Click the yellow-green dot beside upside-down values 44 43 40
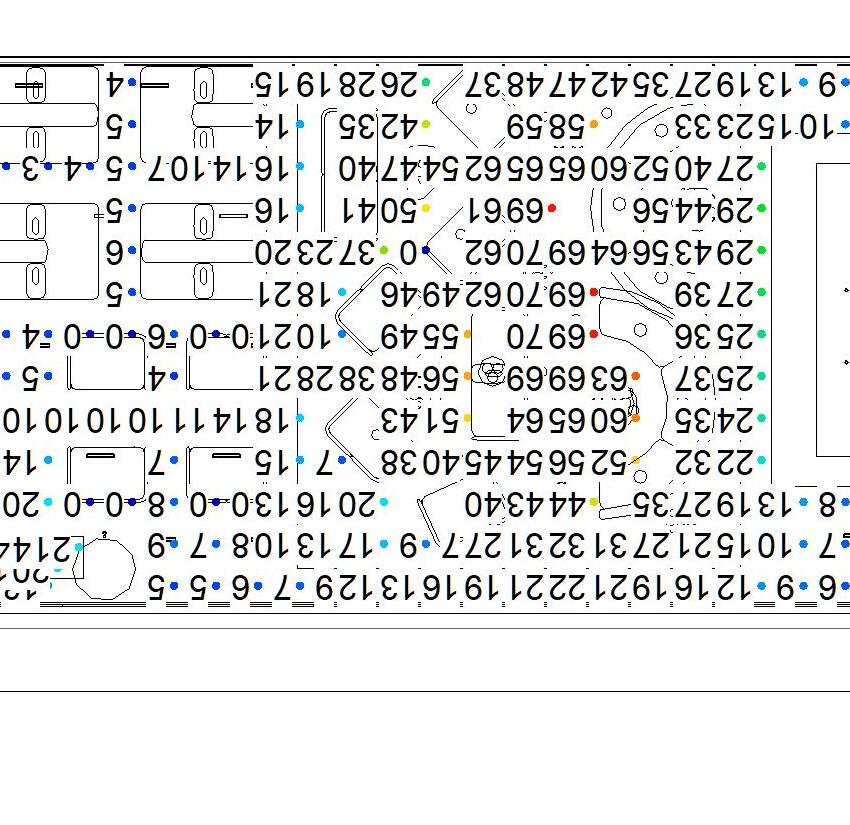 click(594, 502)
